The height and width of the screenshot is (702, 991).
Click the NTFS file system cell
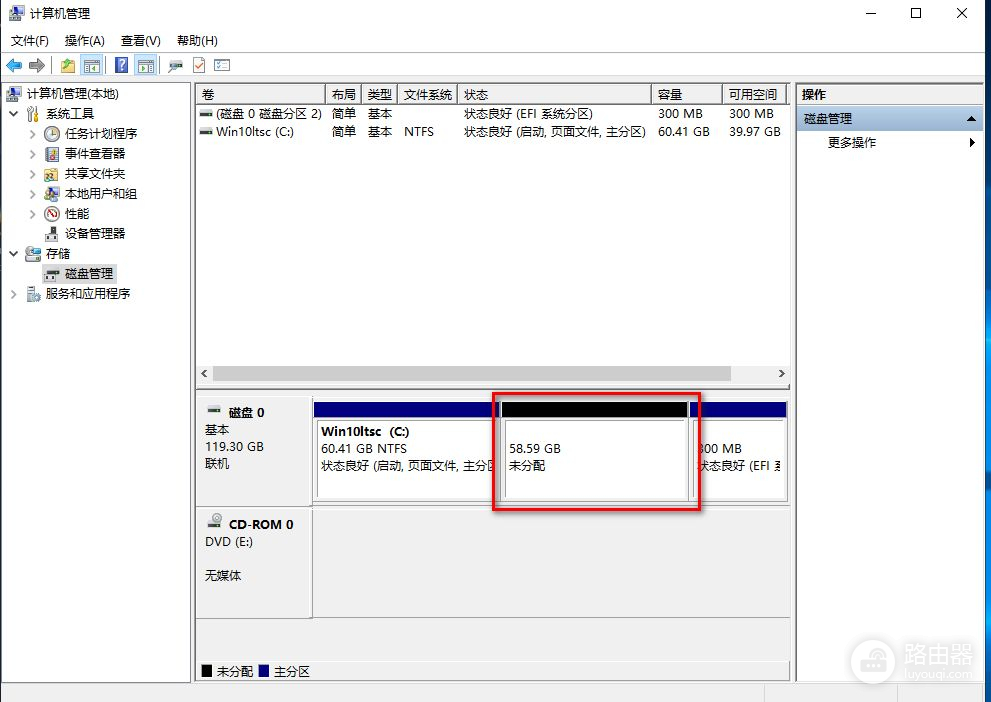point(418,132)
